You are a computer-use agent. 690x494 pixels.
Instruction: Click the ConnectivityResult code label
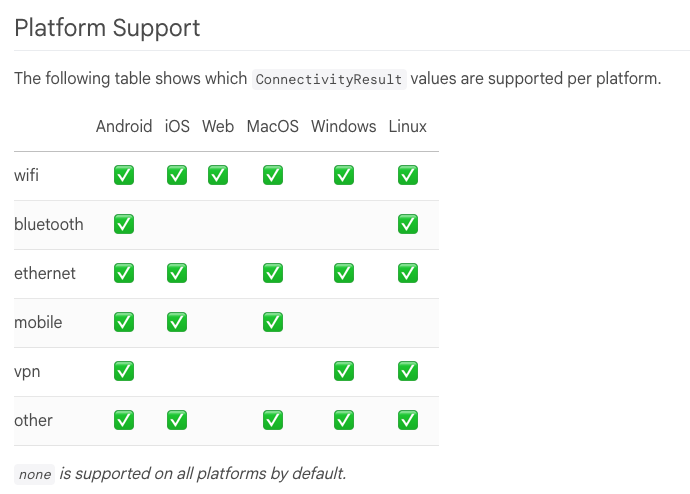(x=329, y=79)
